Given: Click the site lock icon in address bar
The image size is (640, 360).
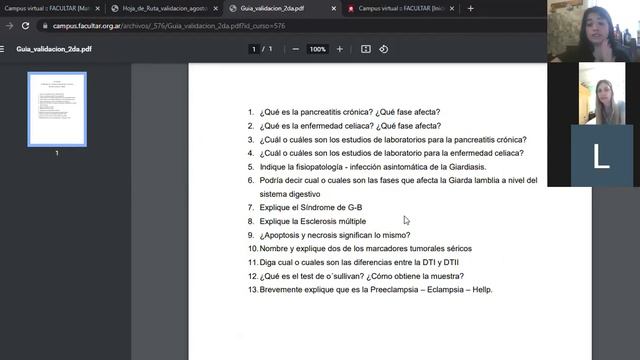Looking at the screenshot, I should coord(45,26).
